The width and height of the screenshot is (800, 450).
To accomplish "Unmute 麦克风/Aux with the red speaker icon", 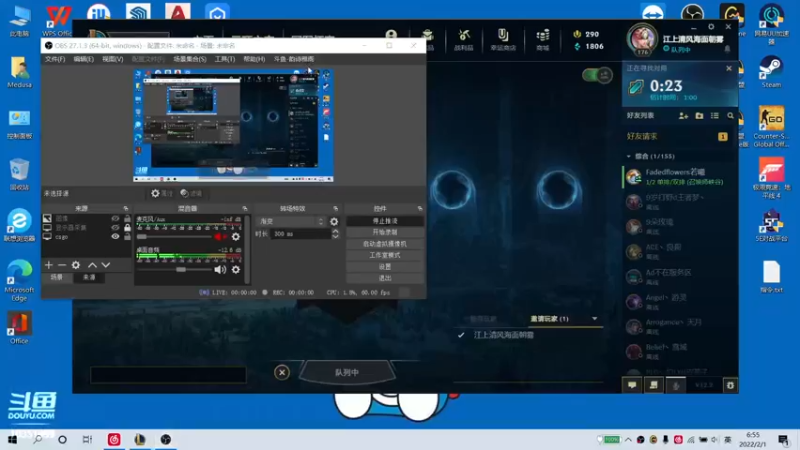I will tap(220, 237).
